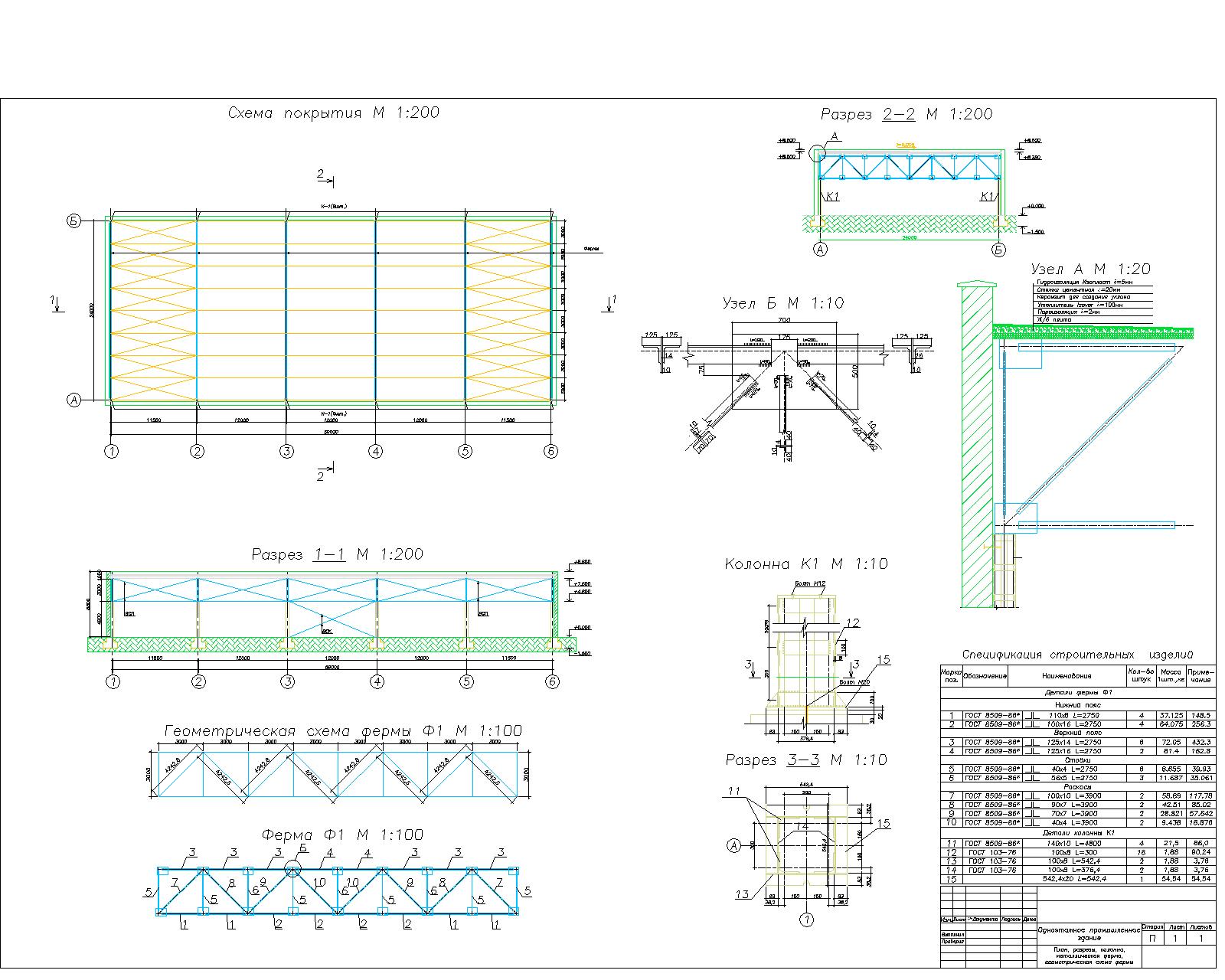This screenshot has width=1225, height=980.
Task: Click axis marker 6 below section 1-1
Action: (x=554, y=682)
